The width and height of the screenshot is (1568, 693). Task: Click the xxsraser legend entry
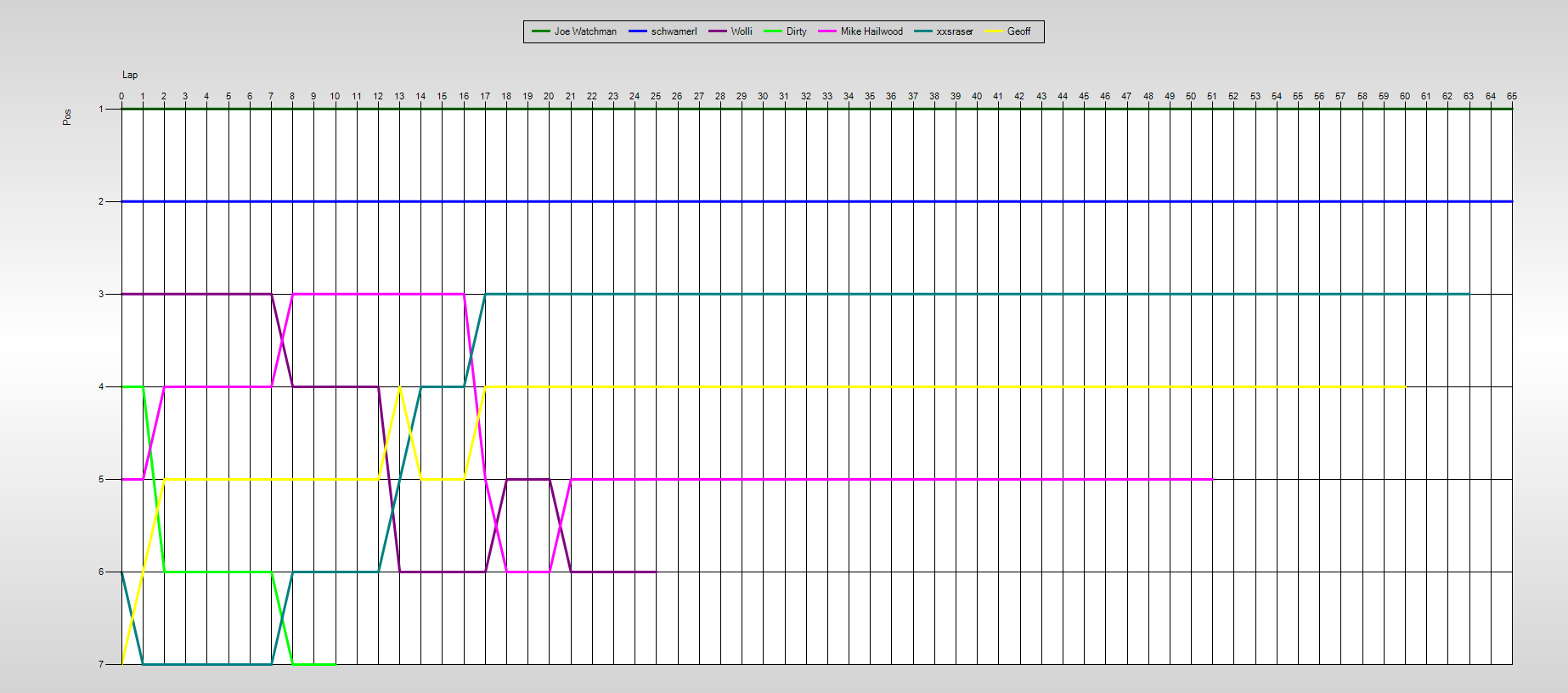pos(944,31)
